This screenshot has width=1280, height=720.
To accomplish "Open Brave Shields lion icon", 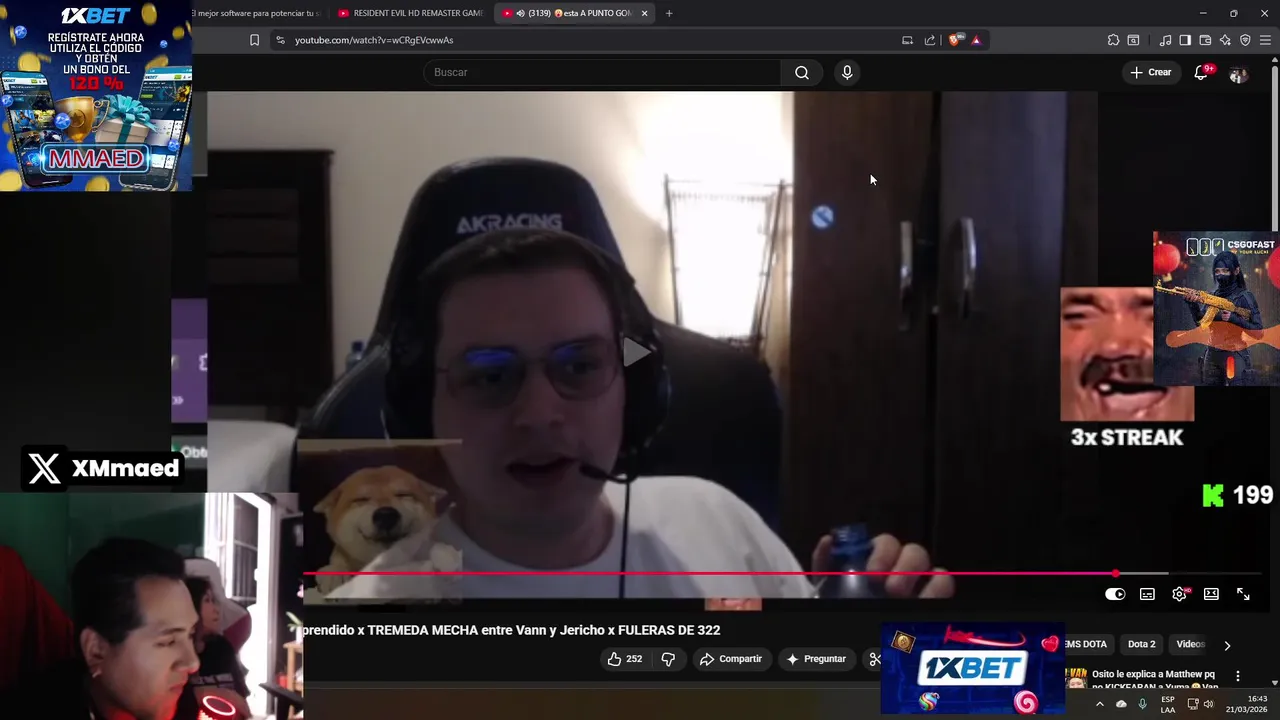I will coord(955,40).
